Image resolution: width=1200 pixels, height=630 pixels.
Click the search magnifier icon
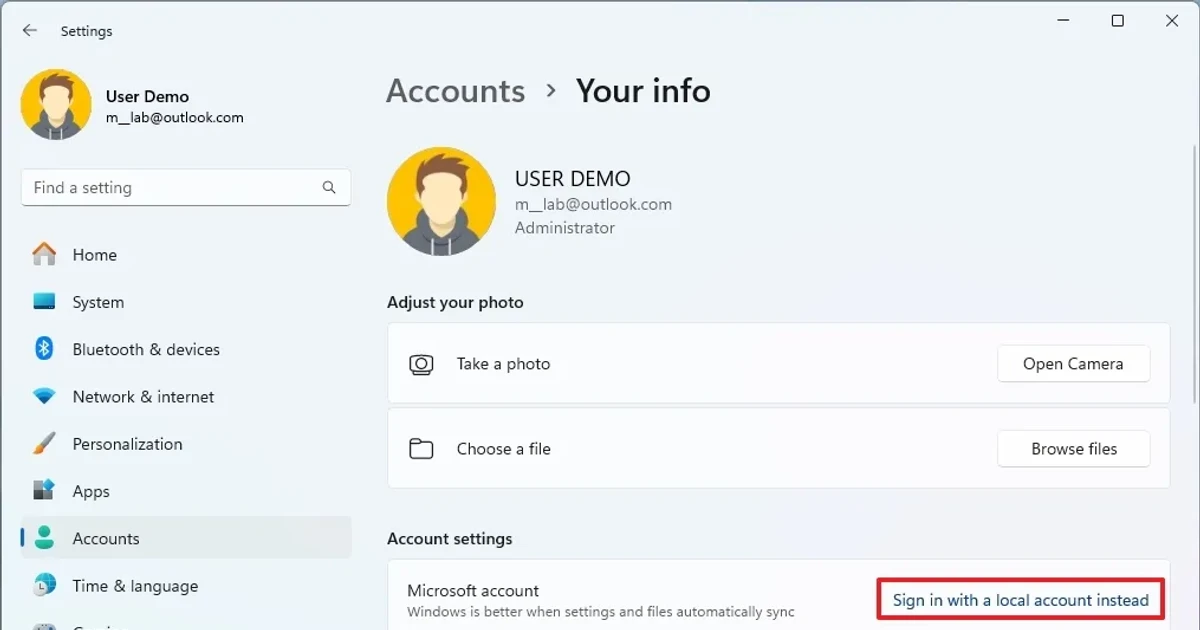[329, 187]
